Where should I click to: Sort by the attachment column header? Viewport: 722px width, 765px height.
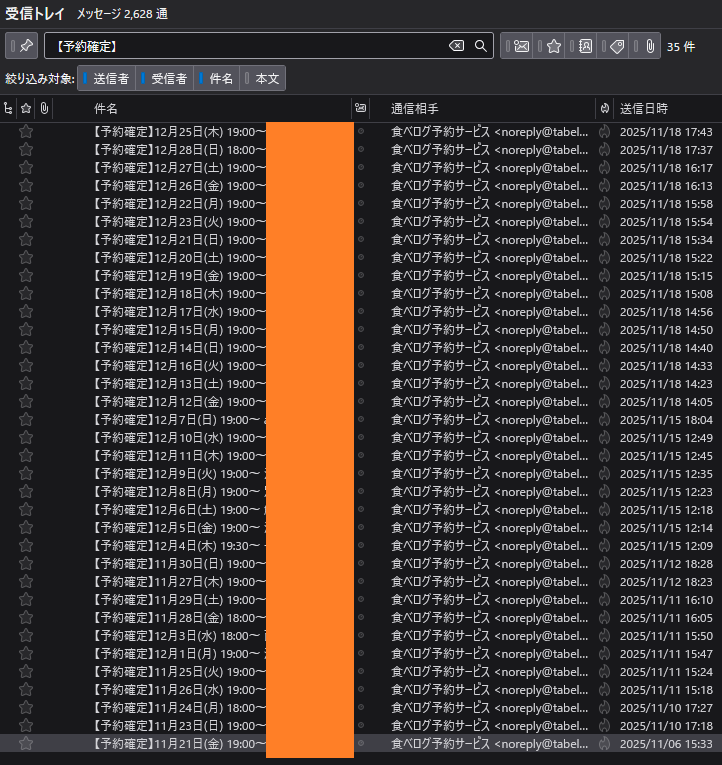click(x=44, y=108)
